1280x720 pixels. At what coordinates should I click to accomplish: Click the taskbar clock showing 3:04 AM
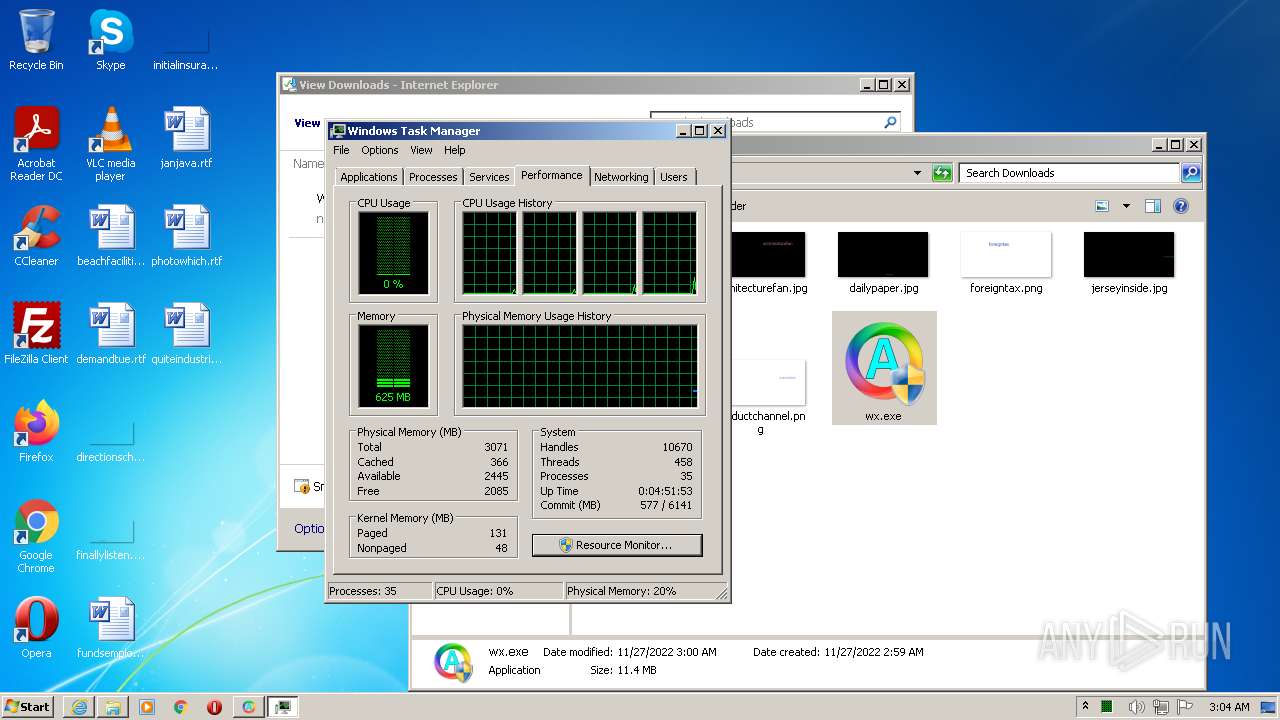pos(1229,707)
